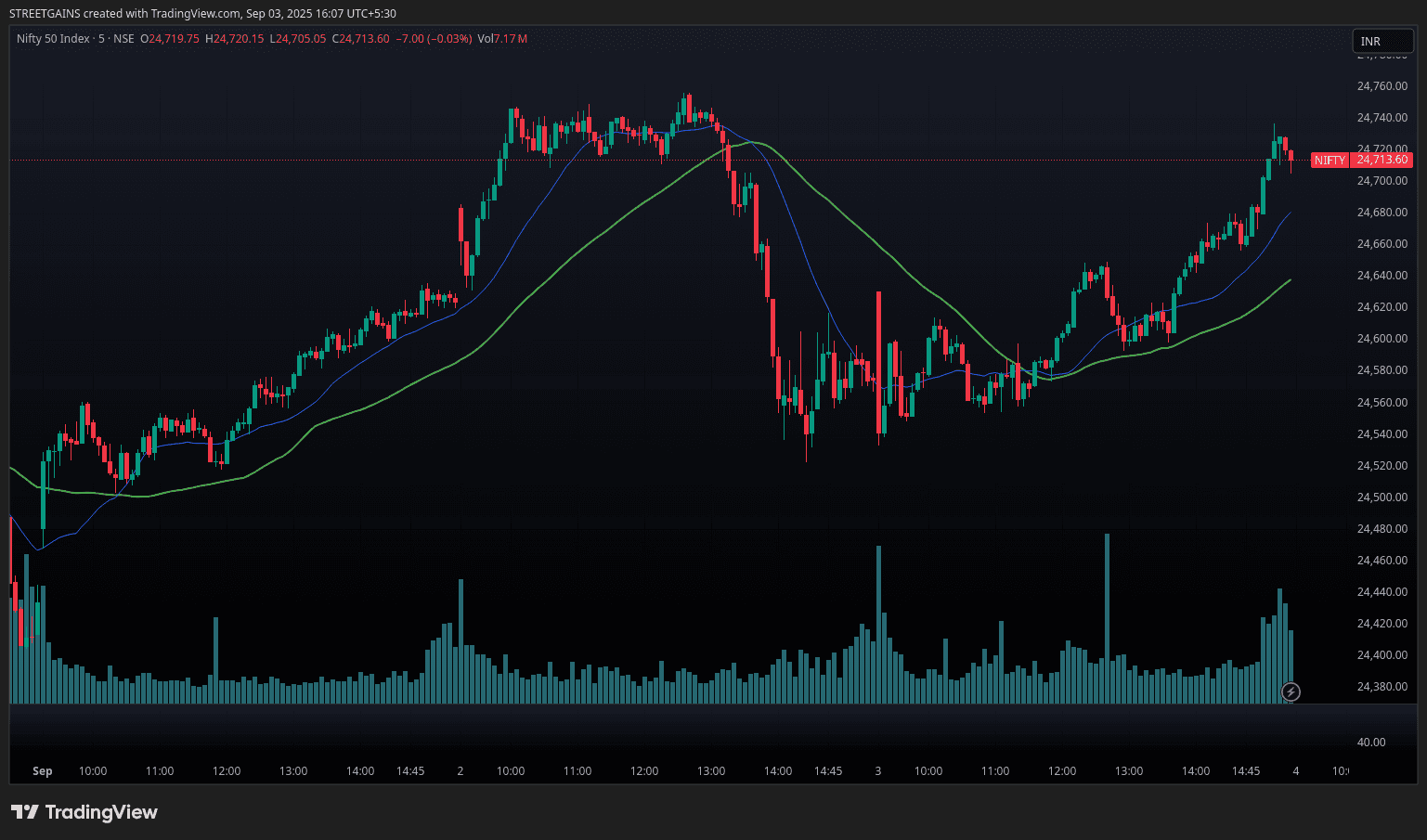Click the Nifty 50 Index symbol title
Screen dimensions: 1427x840
[x=53, y=39]
